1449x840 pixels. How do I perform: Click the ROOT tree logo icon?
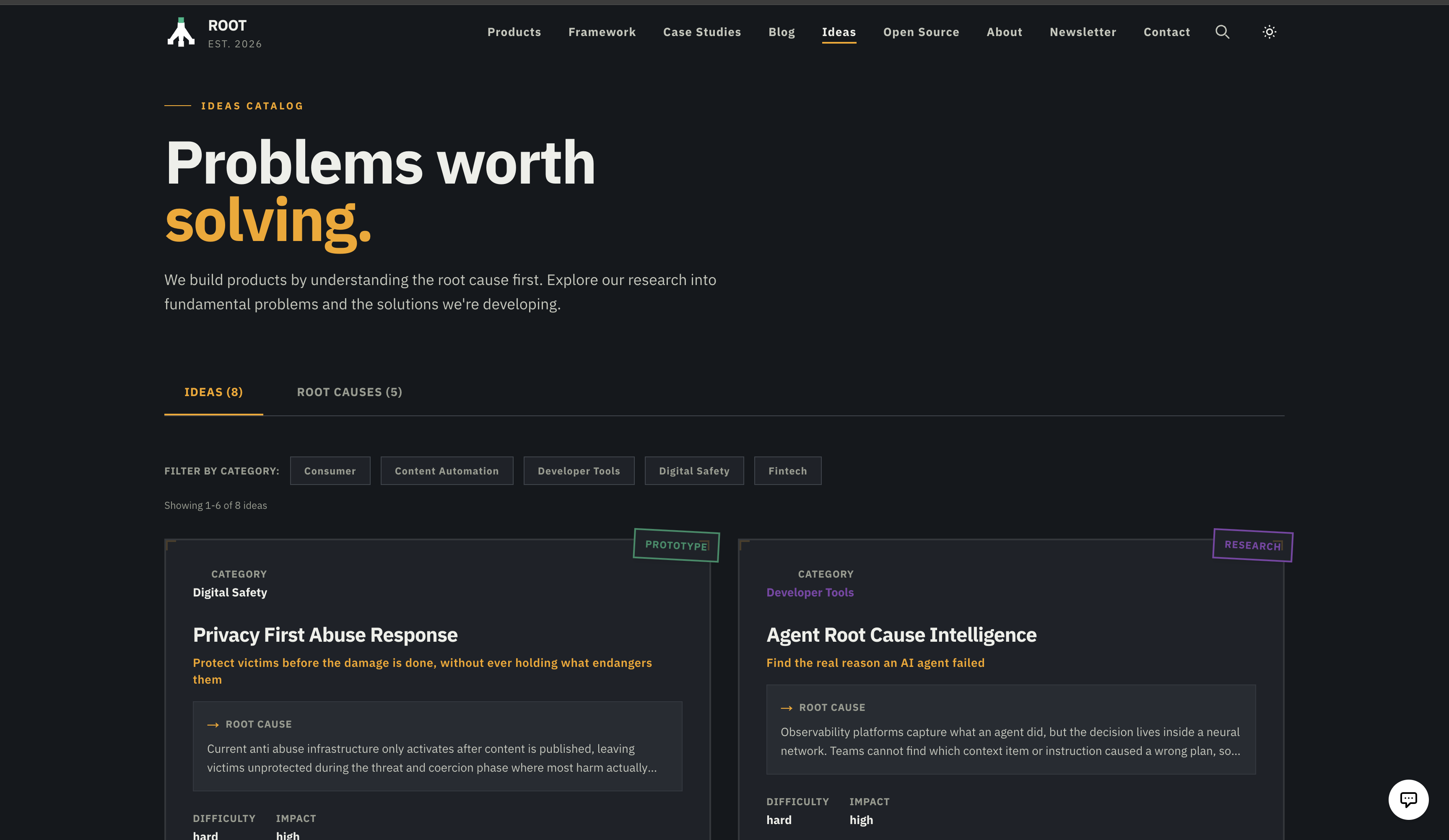(x=181, y=32)
